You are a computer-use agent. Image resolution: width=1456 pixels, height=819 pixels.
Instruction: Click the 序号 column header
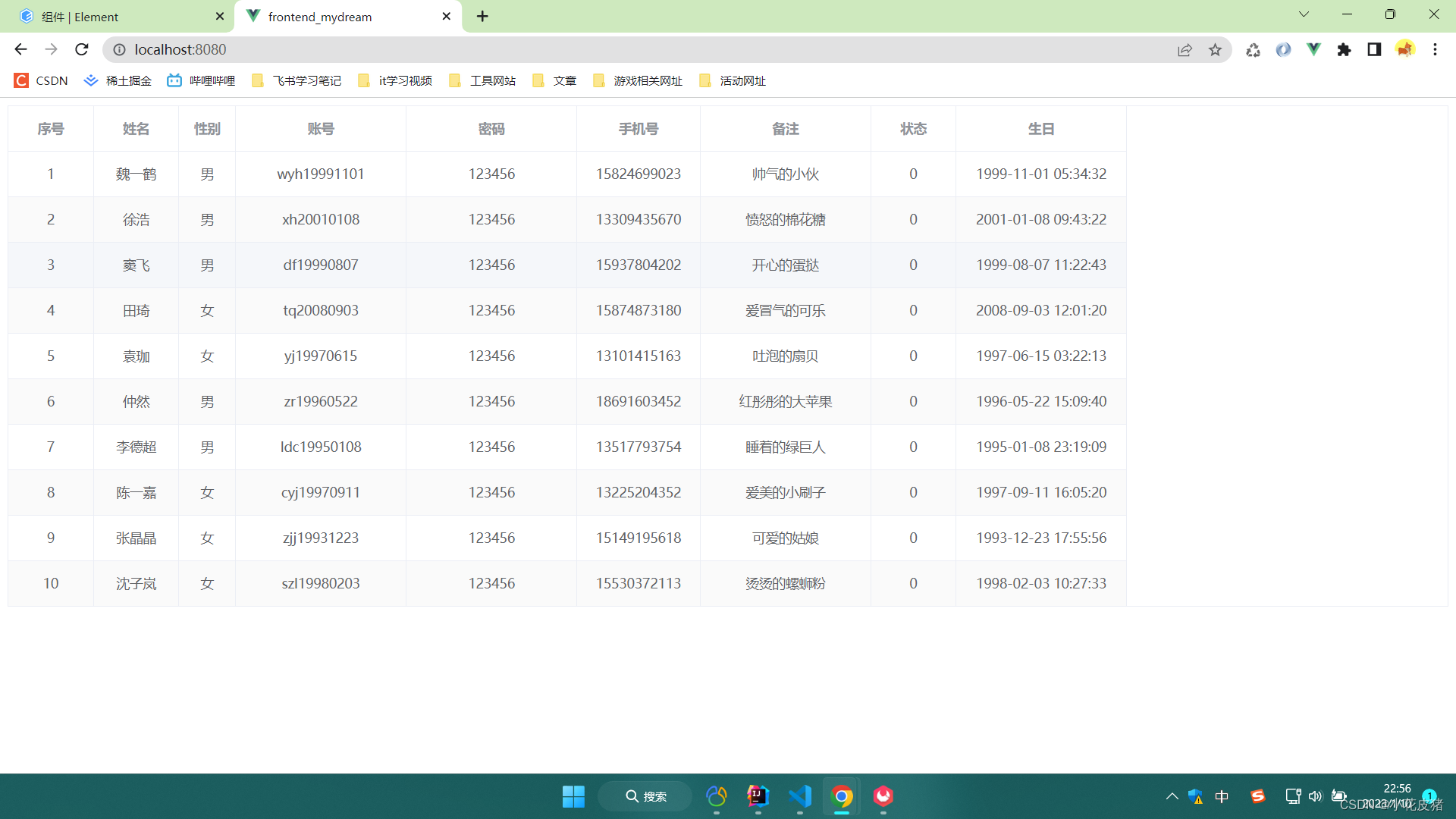point(51,129)
